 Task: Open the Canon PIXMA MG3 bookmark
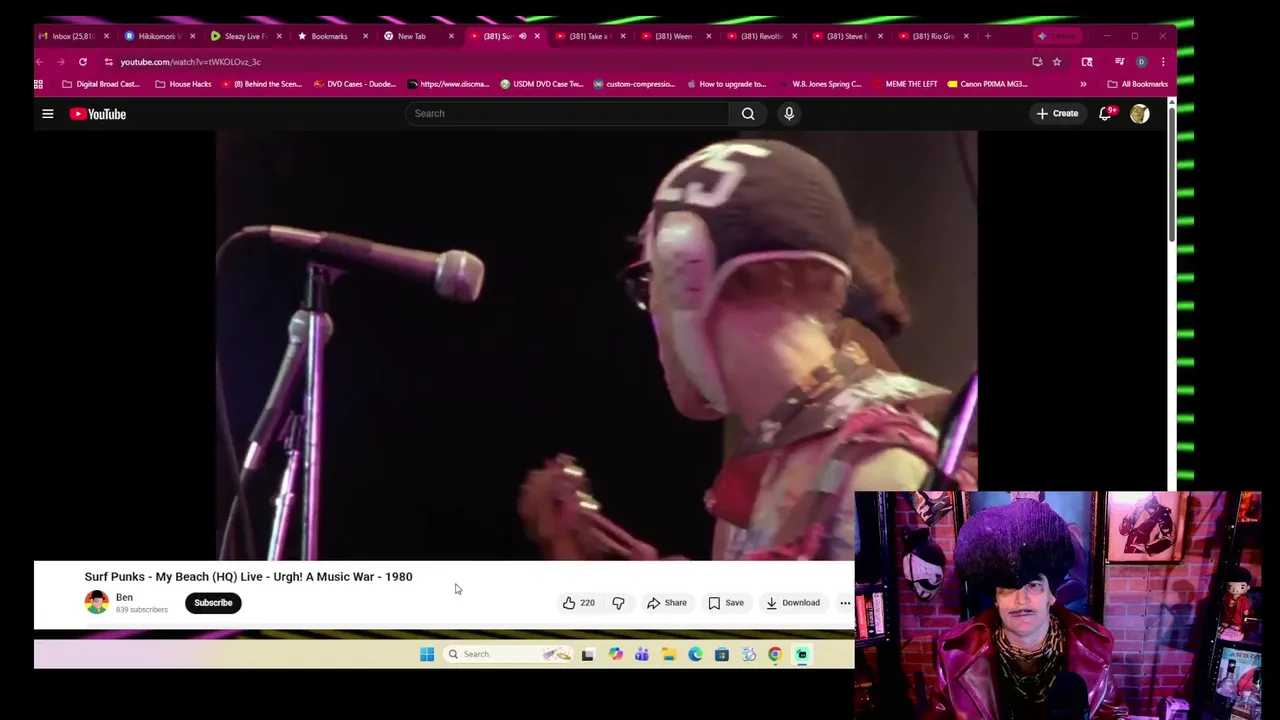tap(987, 84)
